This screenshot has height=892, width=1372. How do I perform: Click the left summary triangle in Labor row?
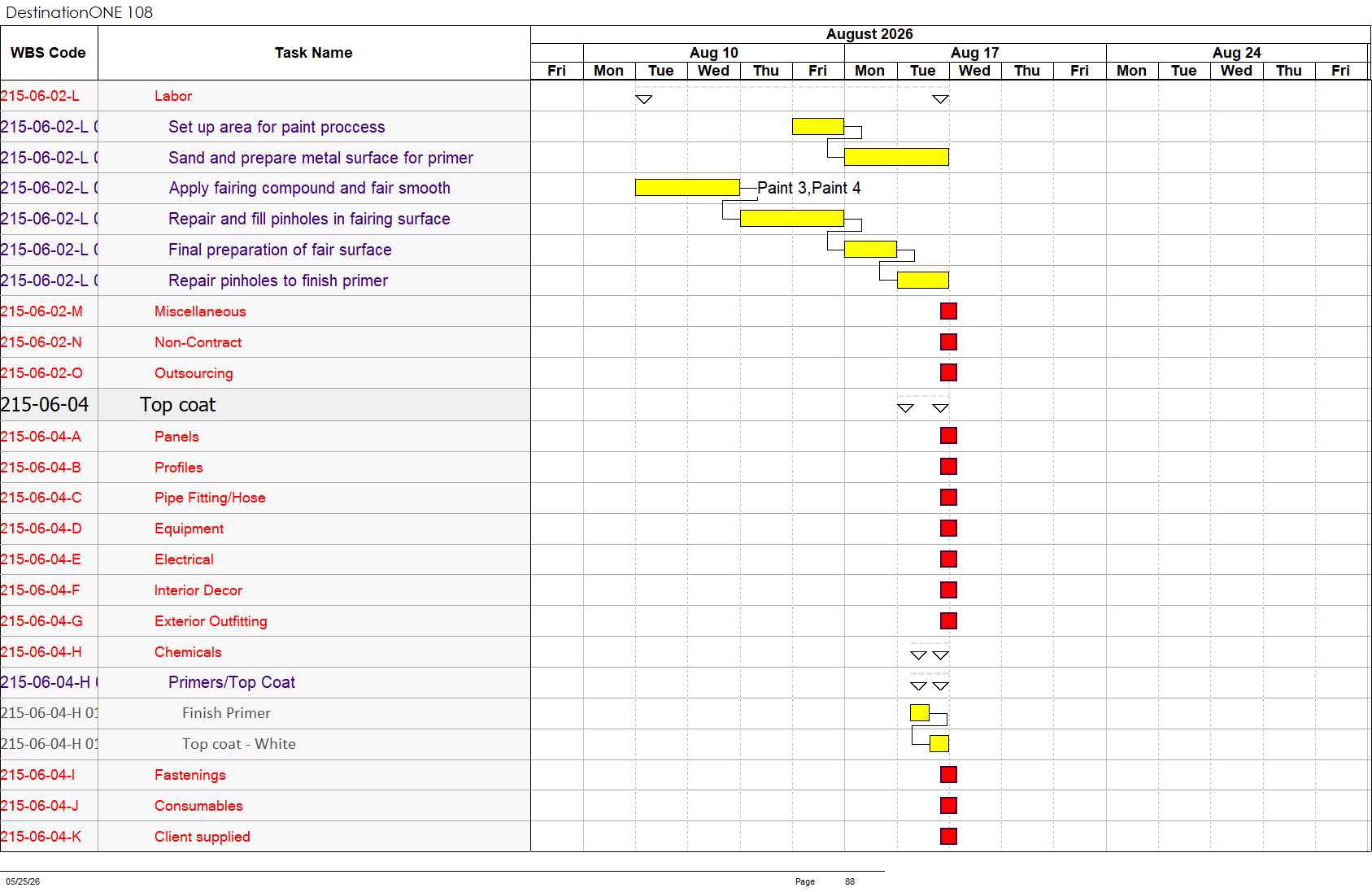pyautogui.click(x=643, y=99)
